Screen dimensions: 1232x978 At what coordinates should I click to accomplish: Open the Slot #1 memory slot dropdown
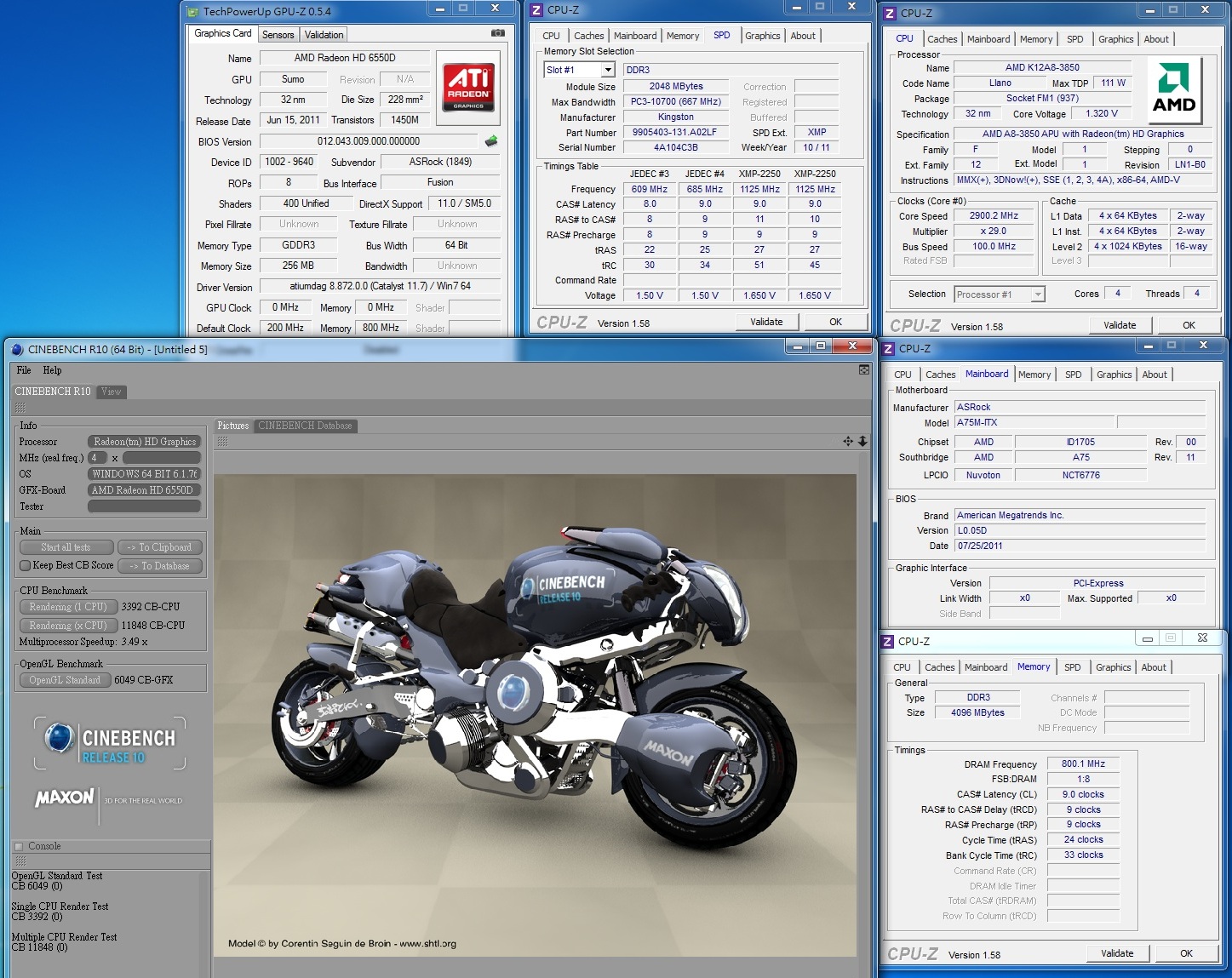[x=608, y=70]
